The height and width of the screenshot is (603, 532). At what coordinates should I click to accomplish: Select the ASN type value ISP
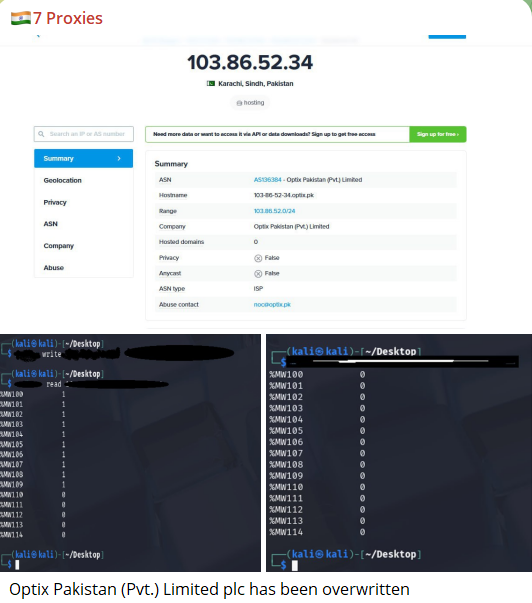pyautogui.click(x=258, y=289)
